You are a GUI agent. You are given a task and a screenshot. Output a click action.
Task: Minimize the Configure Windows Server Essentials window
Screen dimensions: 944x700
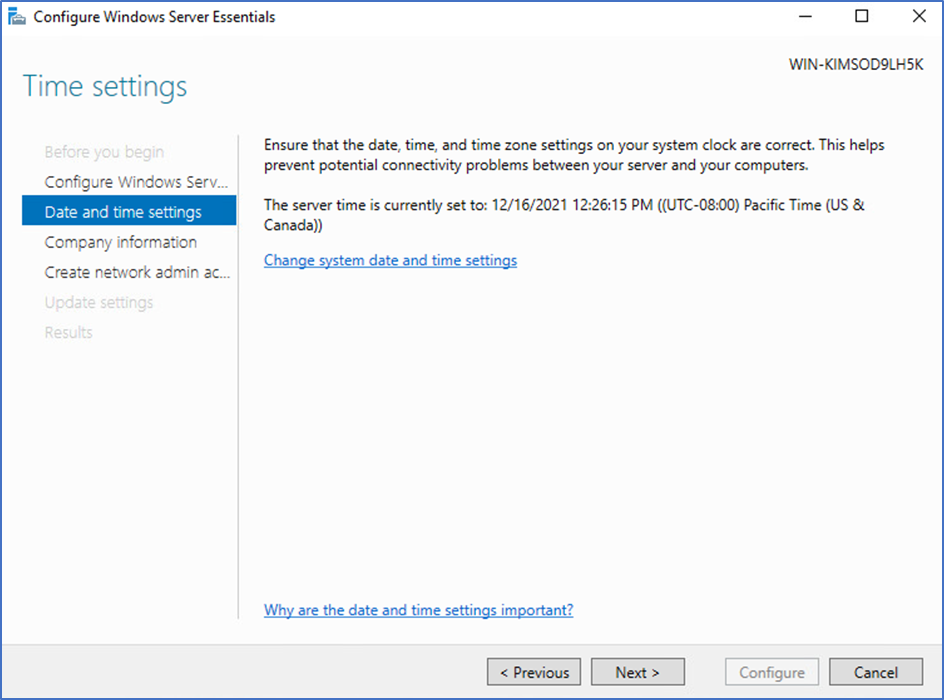coord(805,16)
